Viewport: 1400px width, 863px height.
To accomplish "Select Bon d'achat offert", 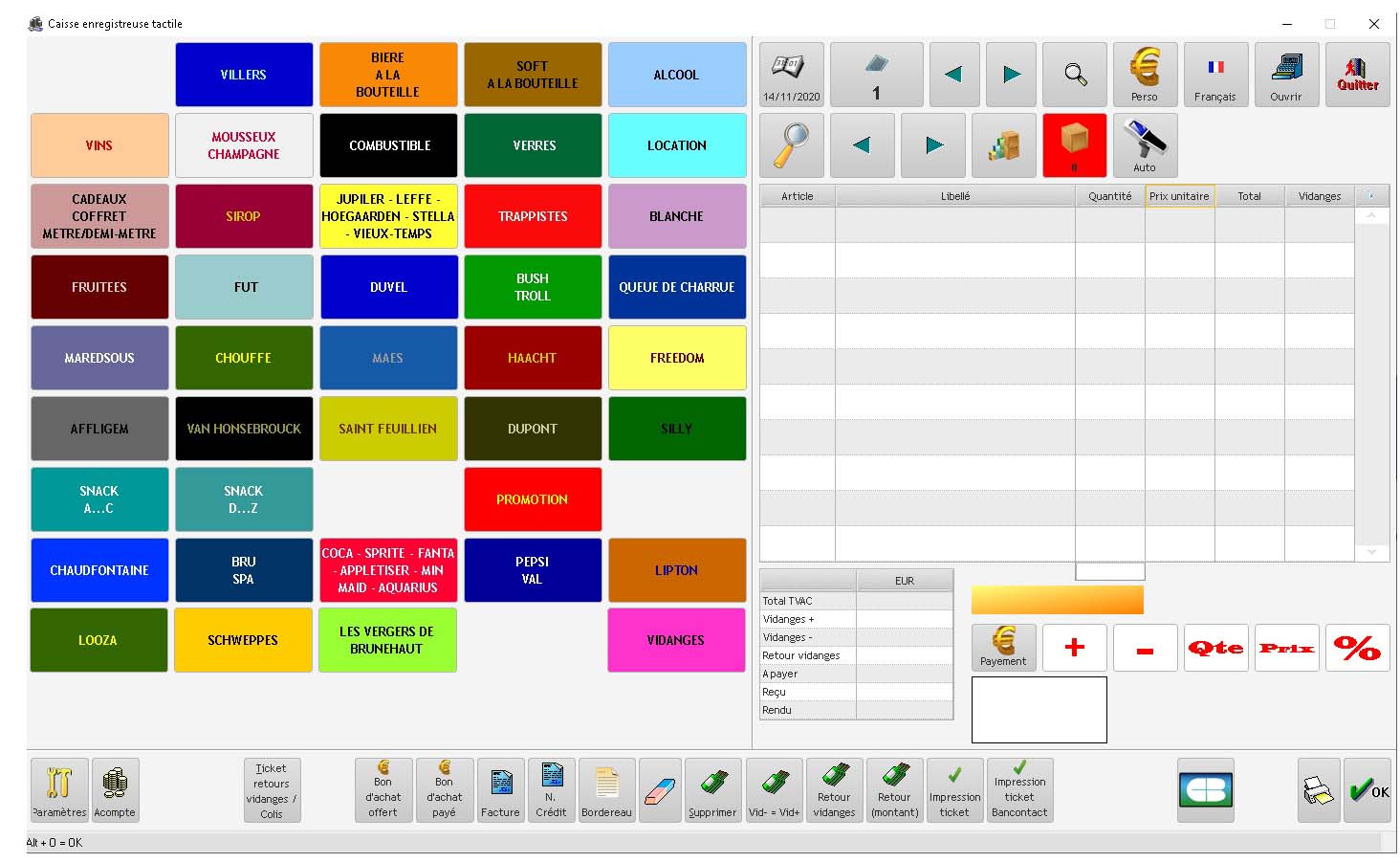I will tap(383, 790).
